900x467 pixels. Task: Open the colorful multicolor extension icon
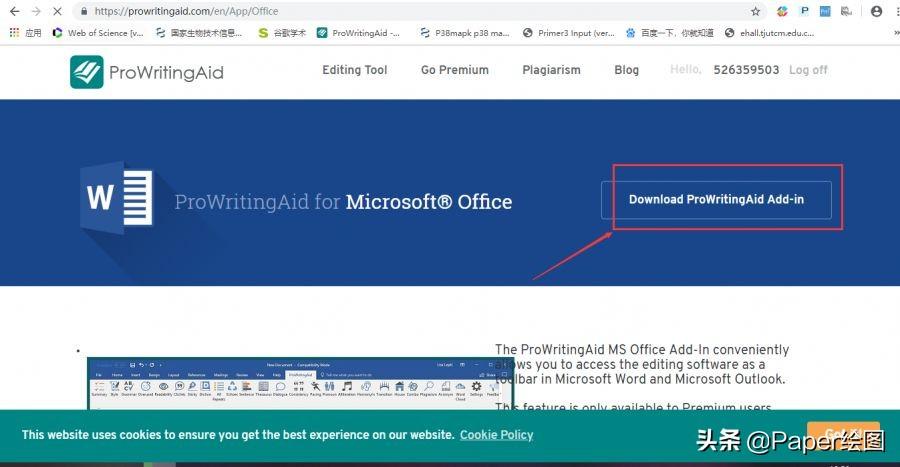[782, 11]
